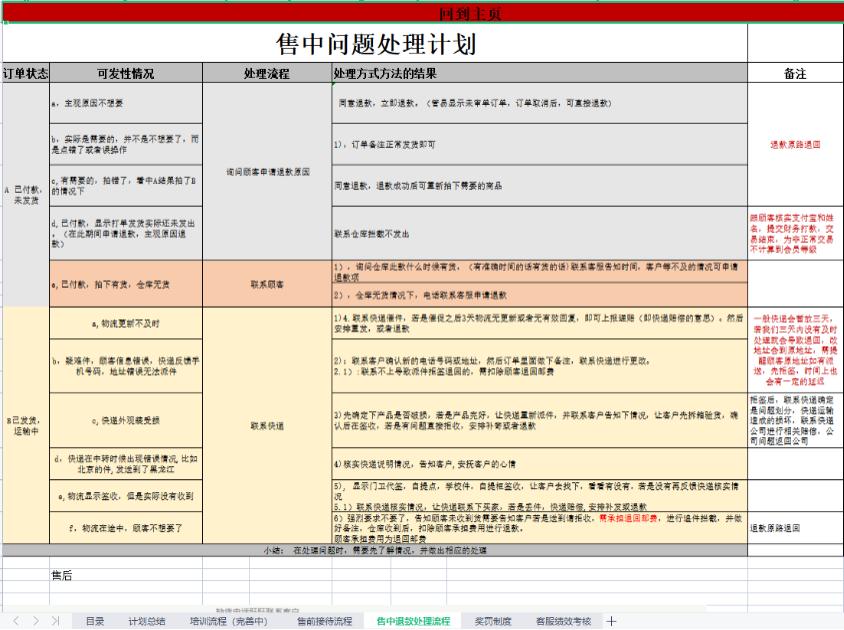Viewport: 844px width, 630px height.
Task: Click the next sheet arrow icon
Action: click(x=38, y=618)
